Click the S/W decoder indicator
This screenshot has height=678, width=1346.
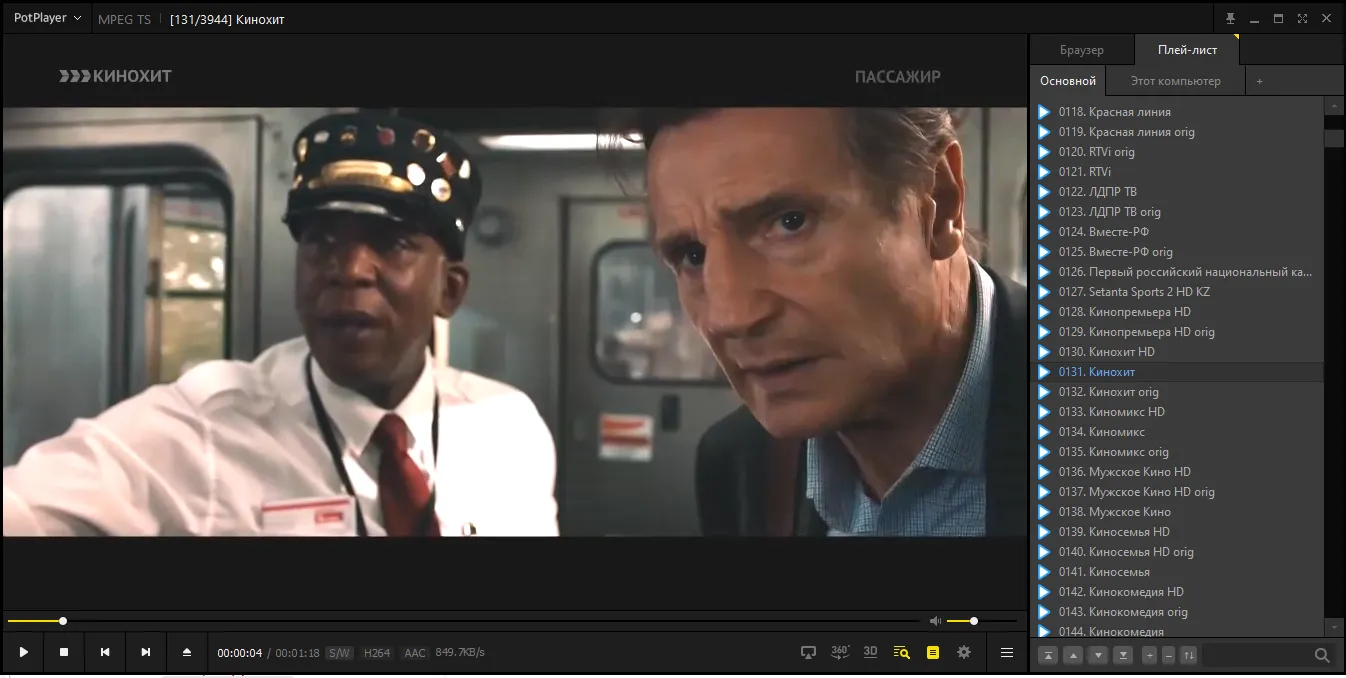click(339, 653)
